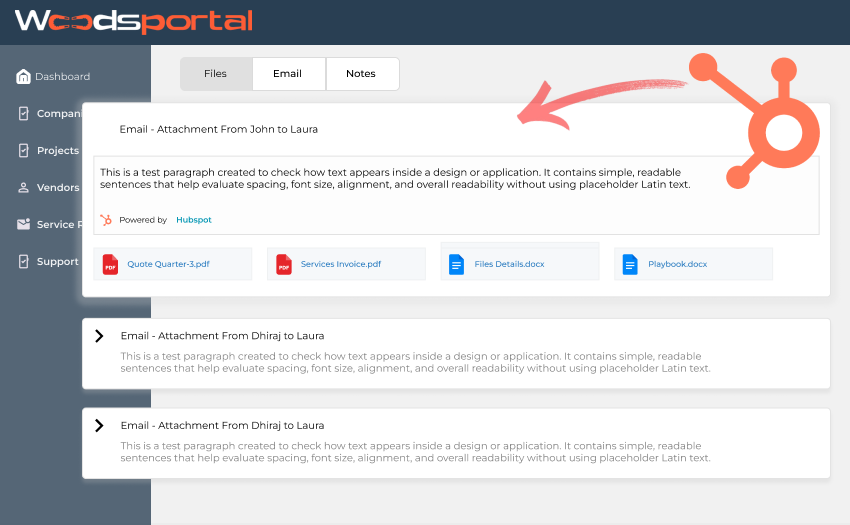Go to Dashboard in sidebar

(63, 76)
